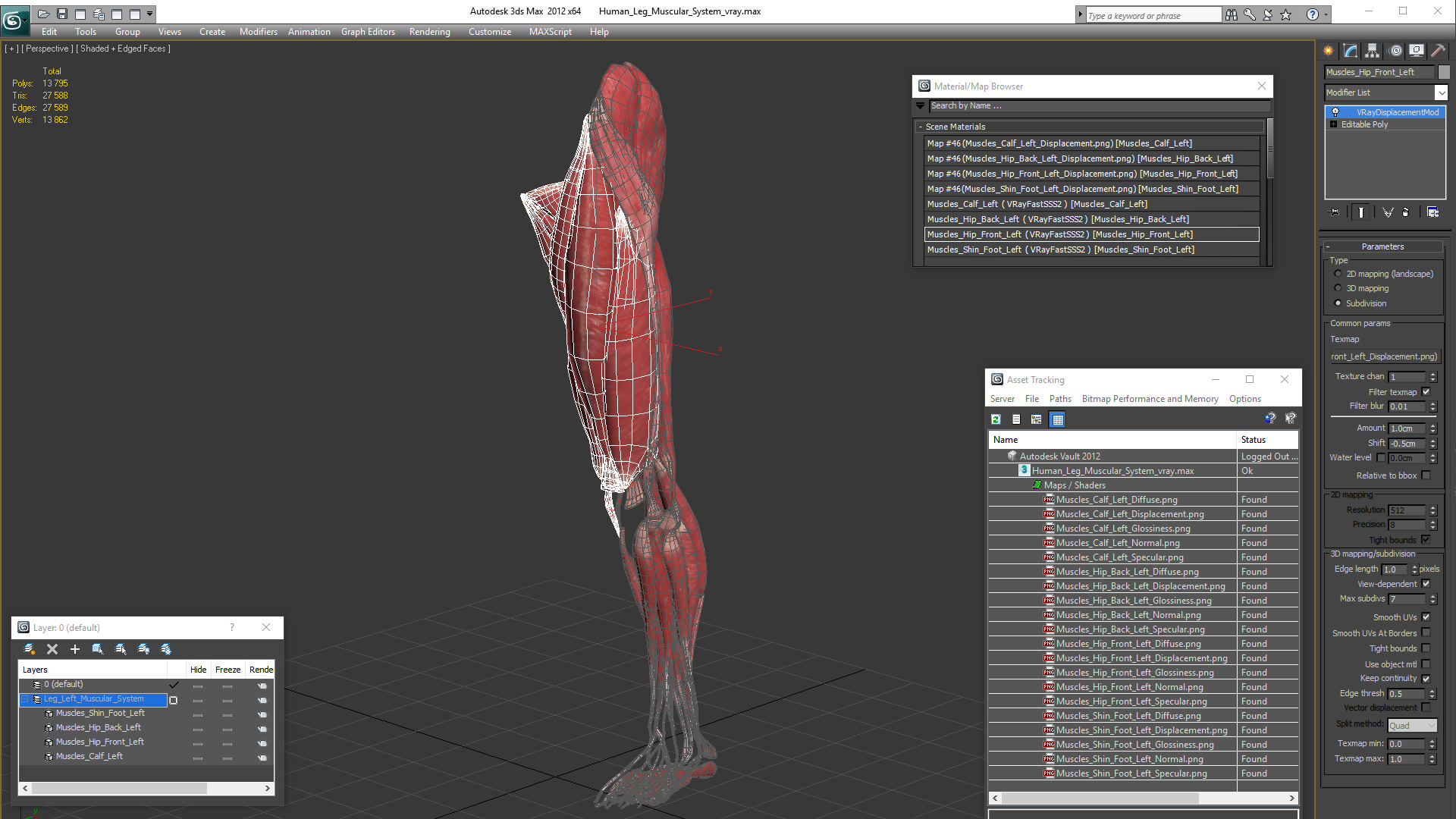Toggle the Filter texmap checkbox

(x=1426, y=392)
